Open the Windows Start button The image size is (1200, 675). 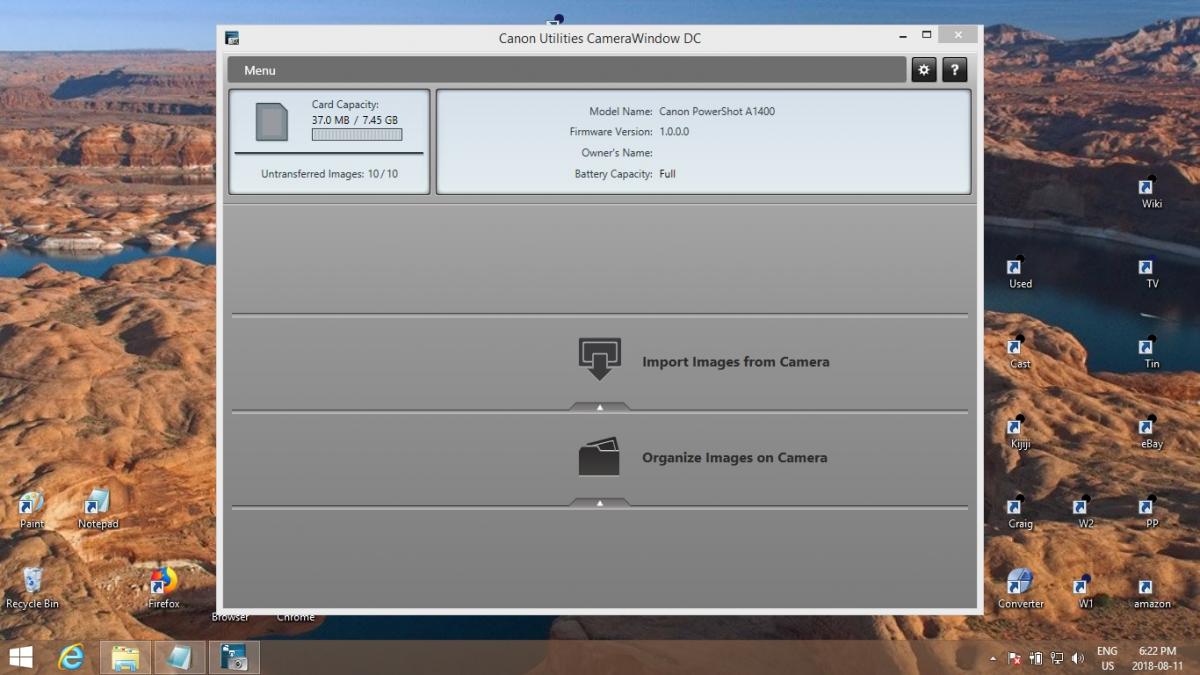pos(20,657)
